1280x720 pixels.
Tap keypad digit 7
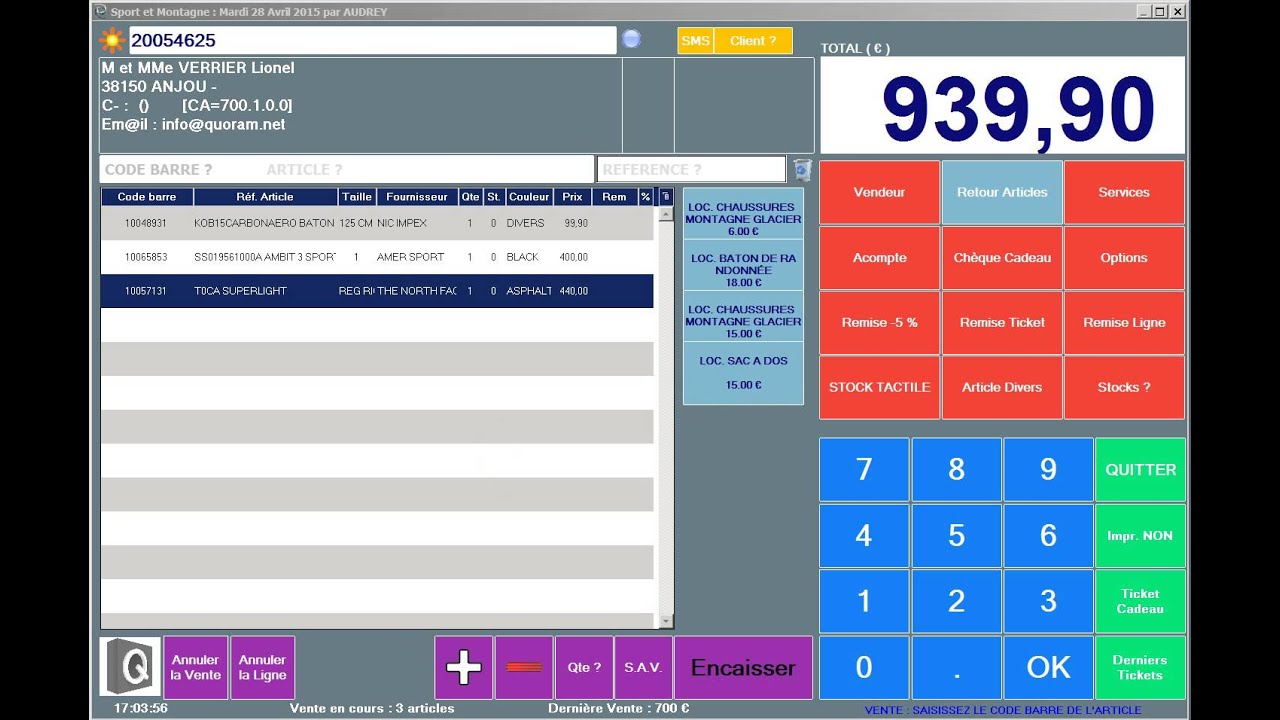[864, 469]
